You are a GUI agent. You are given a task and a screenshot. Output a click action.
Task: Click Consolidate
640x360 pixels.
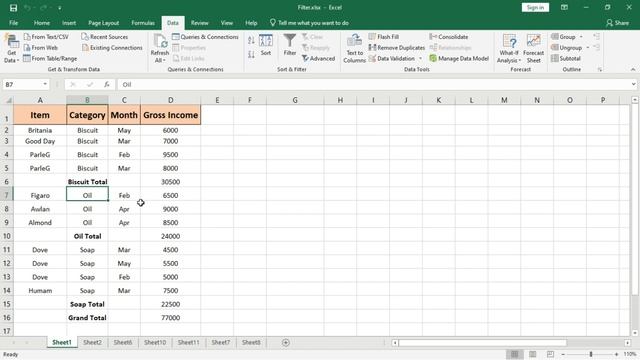(x=449, y=37)
